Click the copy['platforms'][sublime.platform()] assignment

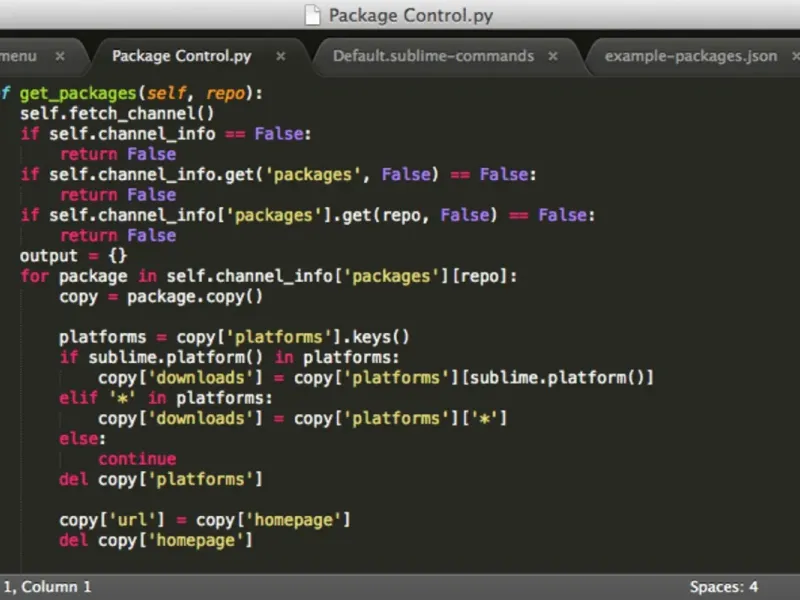376,378
